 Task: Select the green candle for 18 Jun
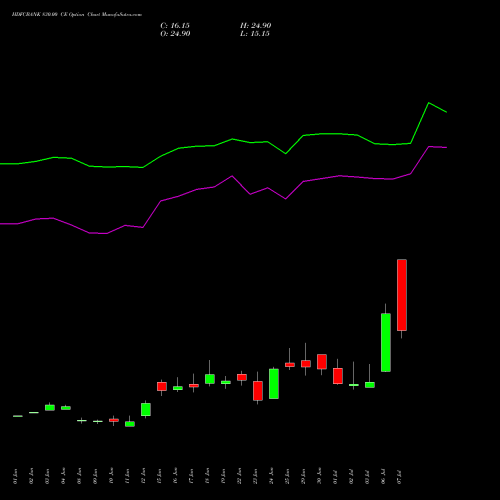[x=210, y=379]
